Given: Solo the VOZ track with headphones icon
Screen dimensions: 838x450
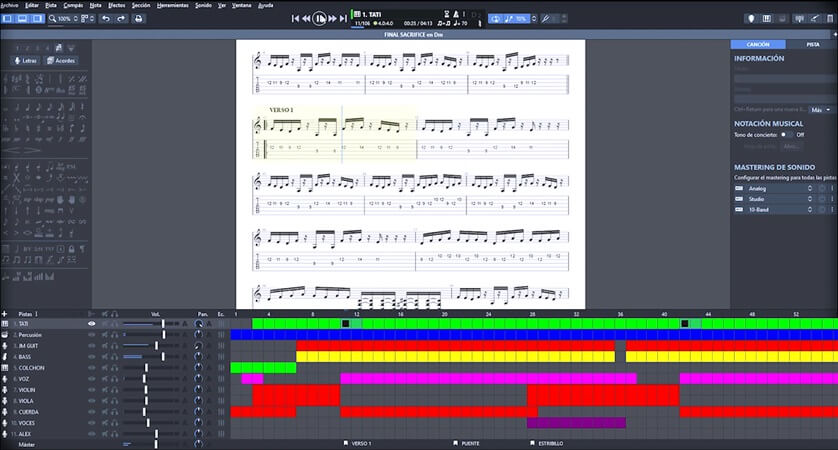Looking at the screenshot, I should coord(114,379).
